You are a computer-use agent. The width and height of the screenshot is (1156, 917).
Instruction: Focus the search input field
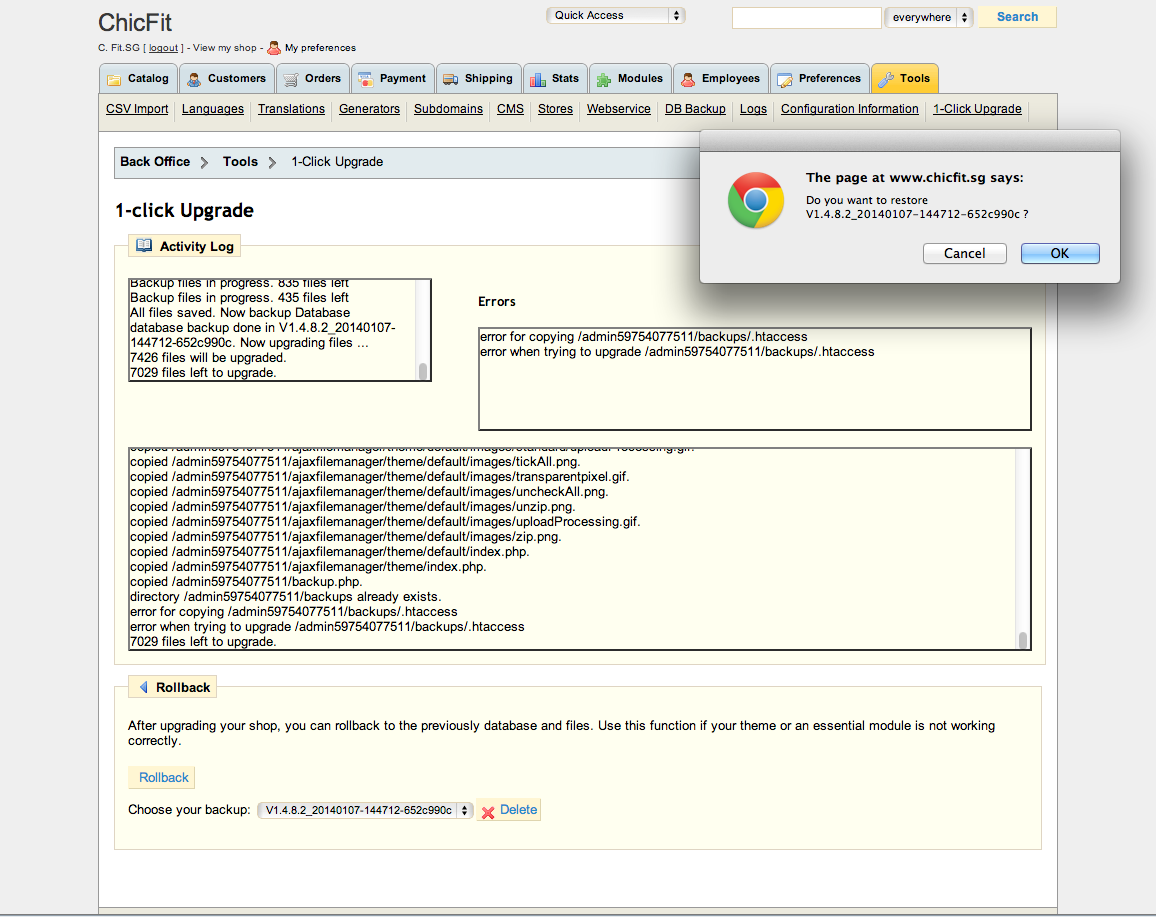(807, 18)
